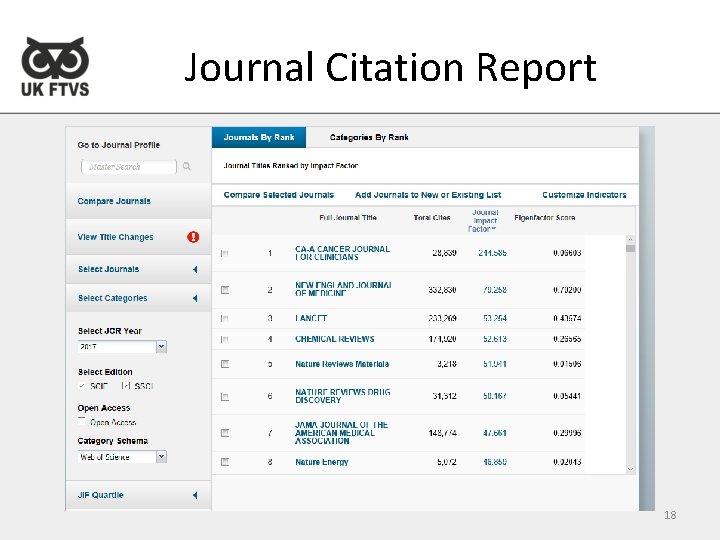Focus the Master Search input field
The image size is (720, 540).
coord(129,167)
